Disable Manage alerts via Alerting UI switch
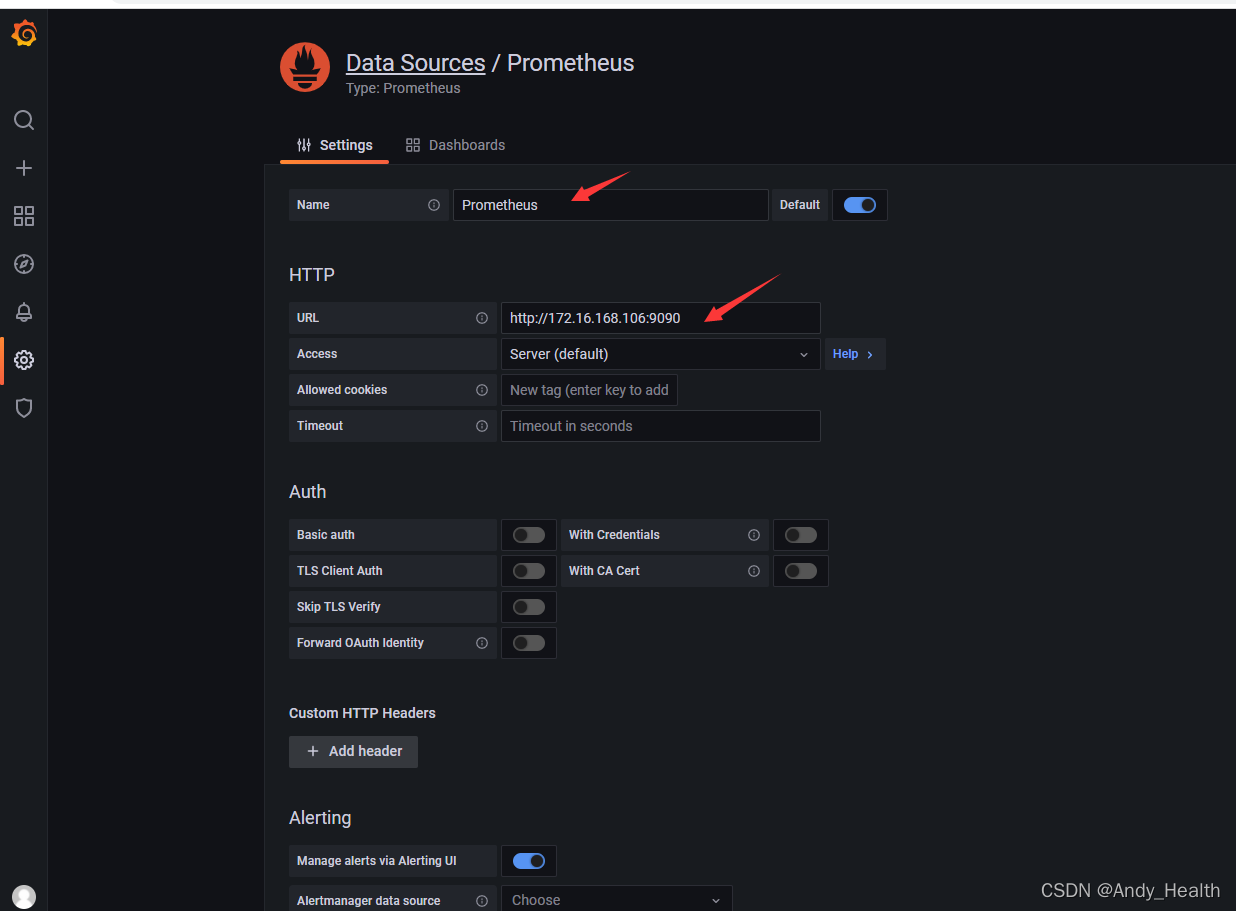 point(529,861)
